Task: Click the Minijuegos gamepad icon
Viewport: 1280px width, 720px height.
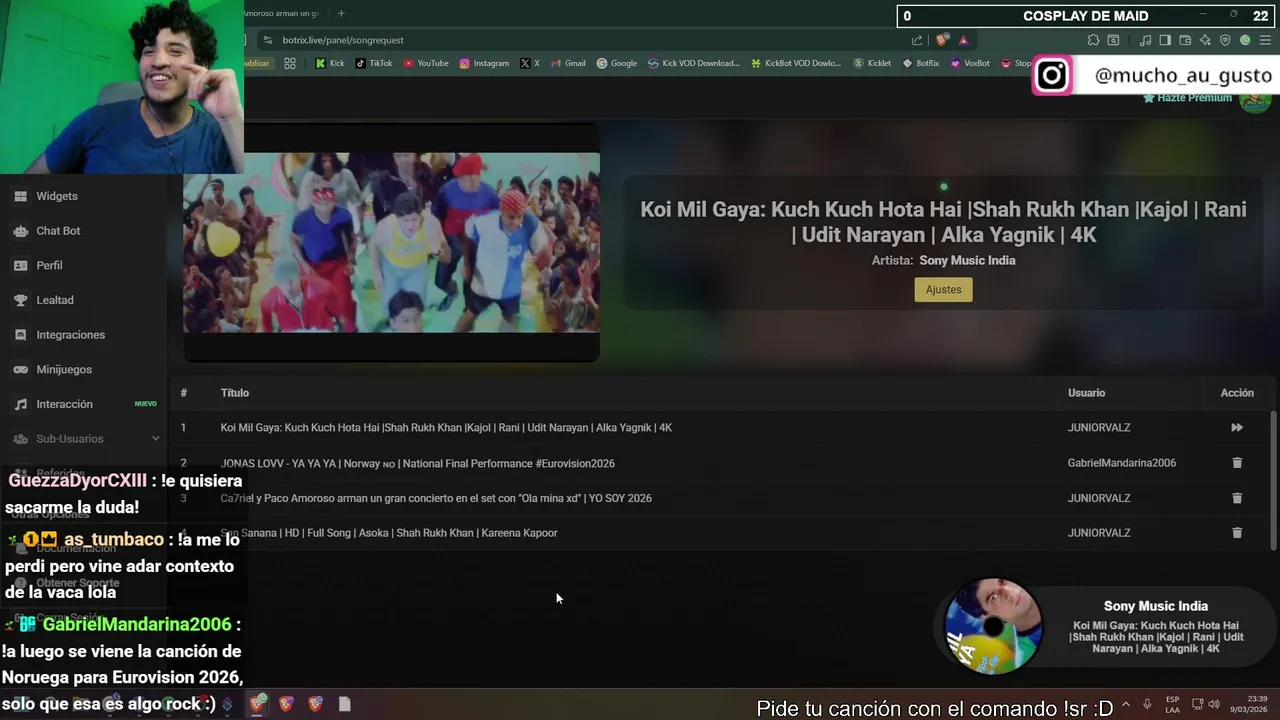Action: click(20, 370)
